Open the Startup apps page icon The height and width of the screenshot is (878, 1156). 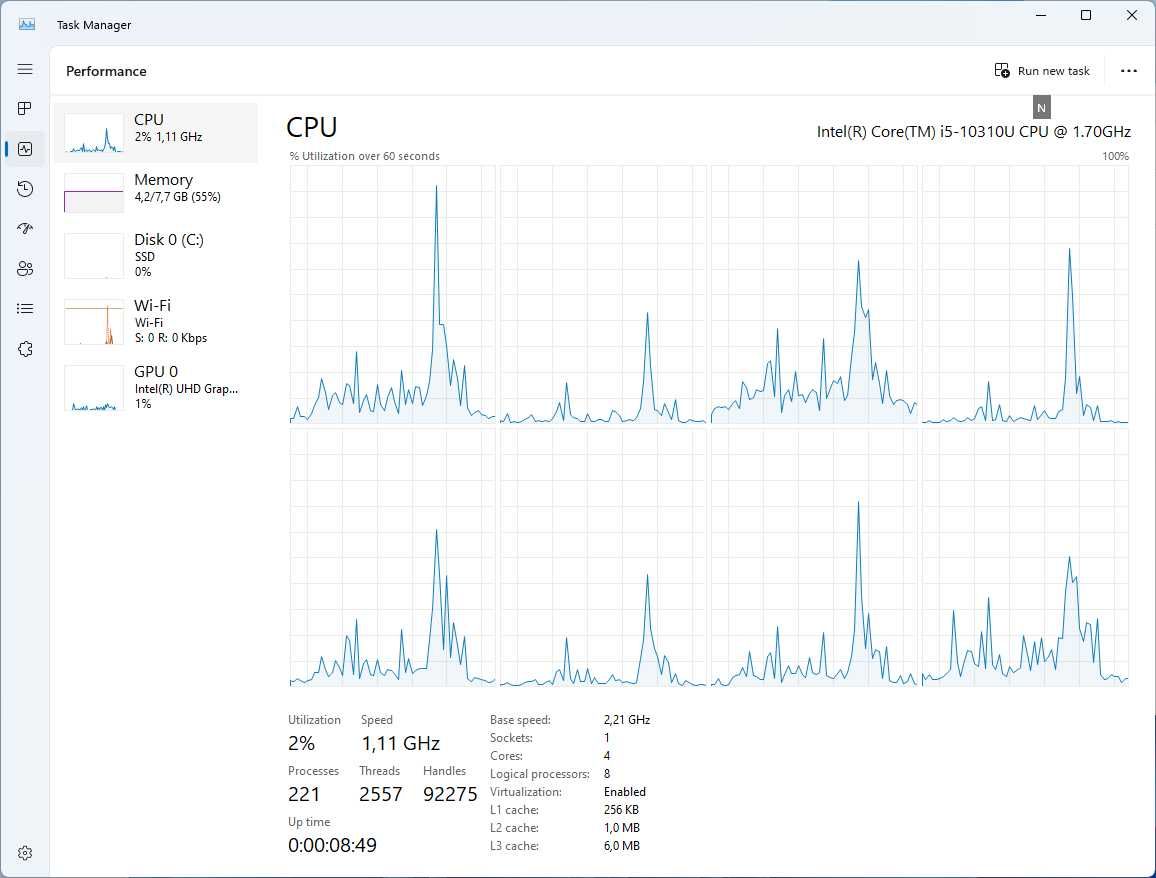pos(25,229)
